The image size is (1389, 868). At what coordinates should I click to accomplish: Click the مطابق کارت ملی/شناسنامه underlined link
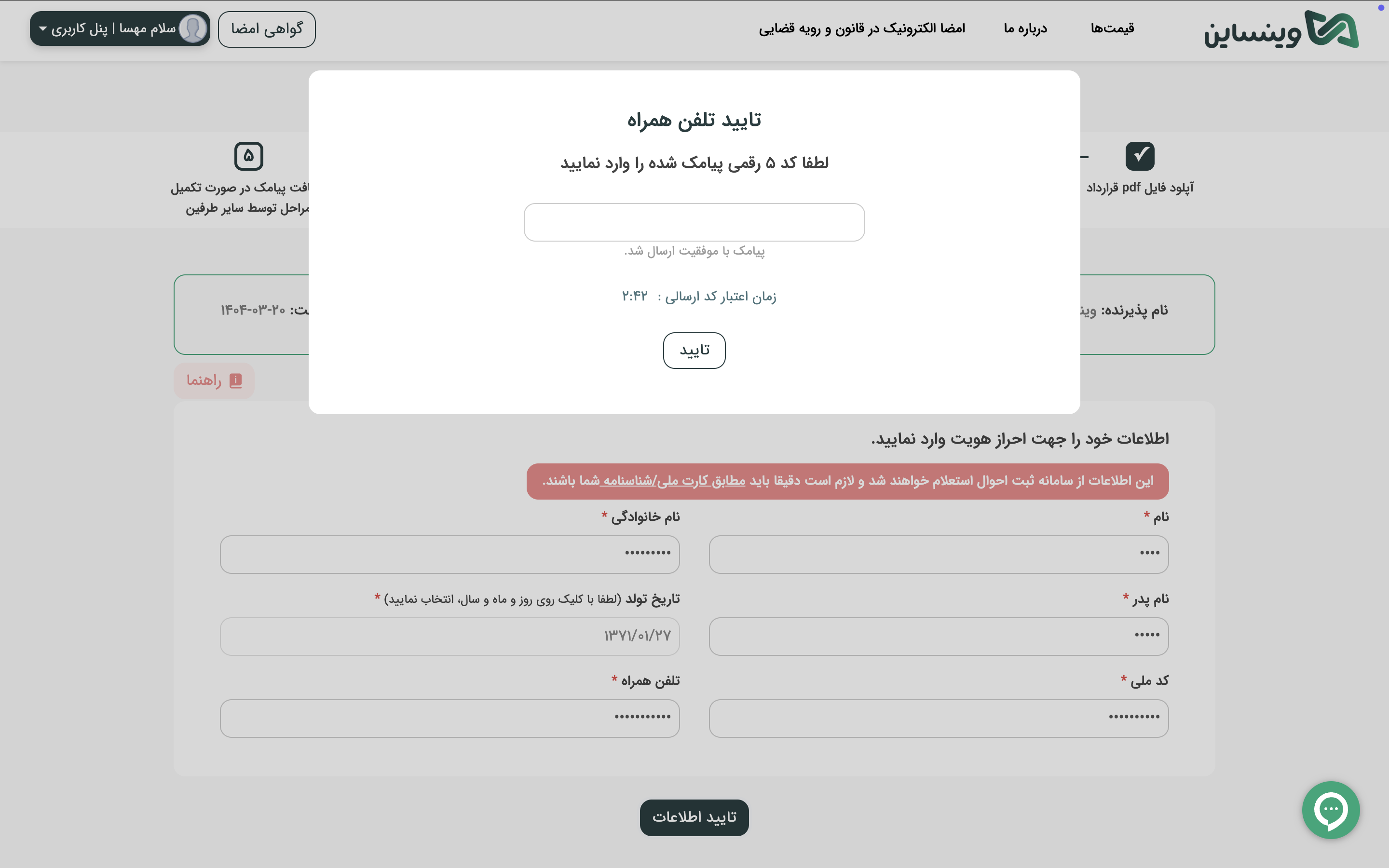click(673, 481)
